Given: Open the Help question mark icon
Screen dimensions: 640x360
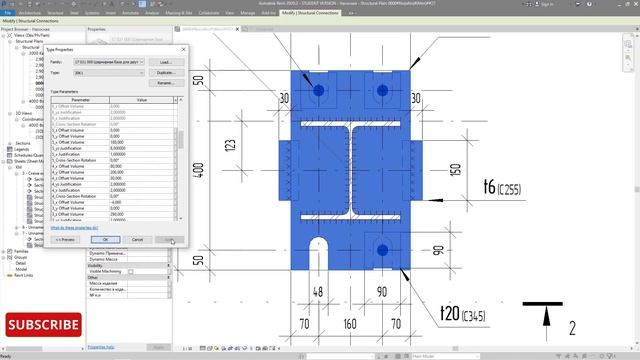Looking at the screenshot, I should (589, 4).
